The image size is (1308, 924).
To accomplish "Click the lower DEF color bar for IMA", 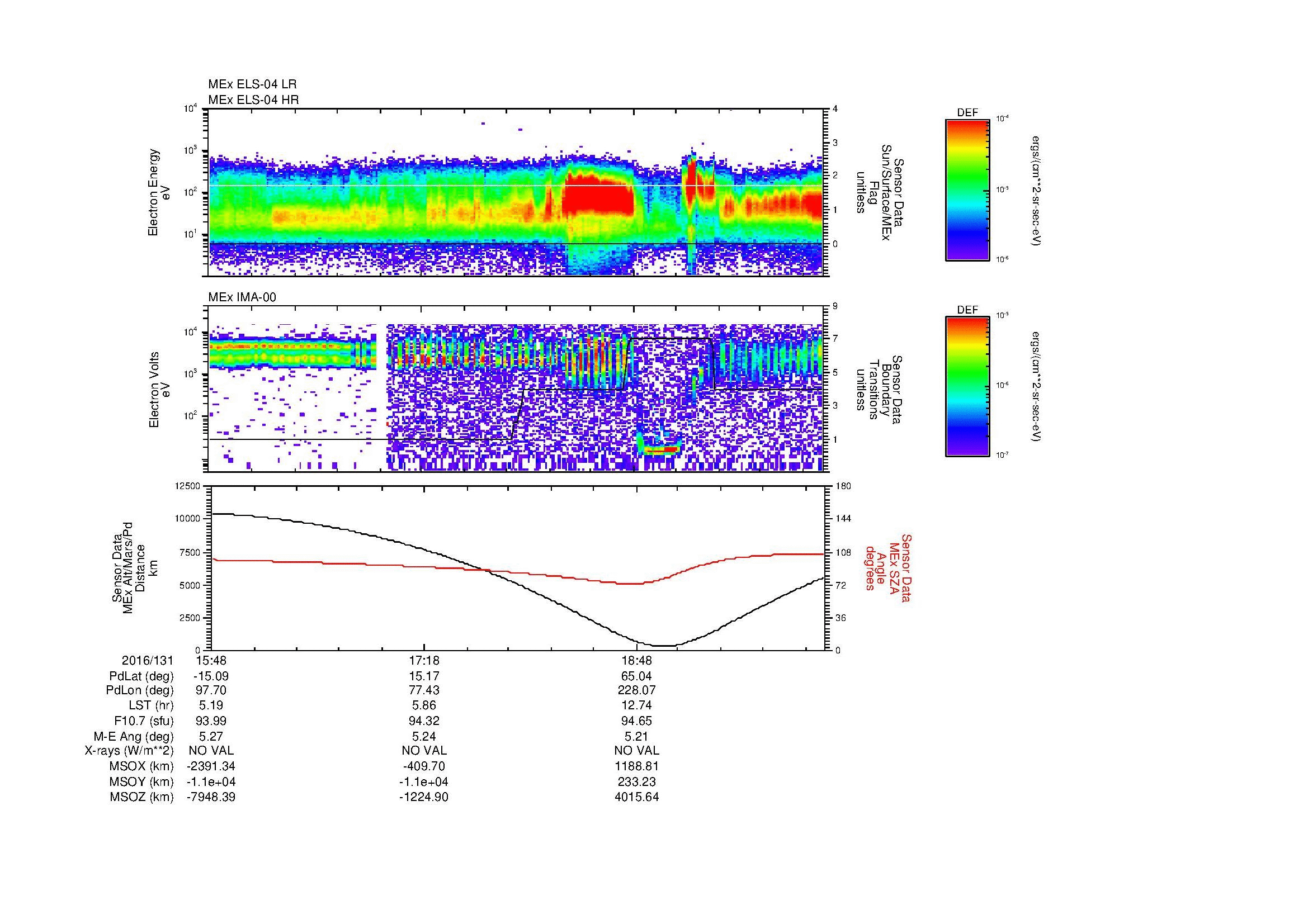I will [x=967, y=387].
